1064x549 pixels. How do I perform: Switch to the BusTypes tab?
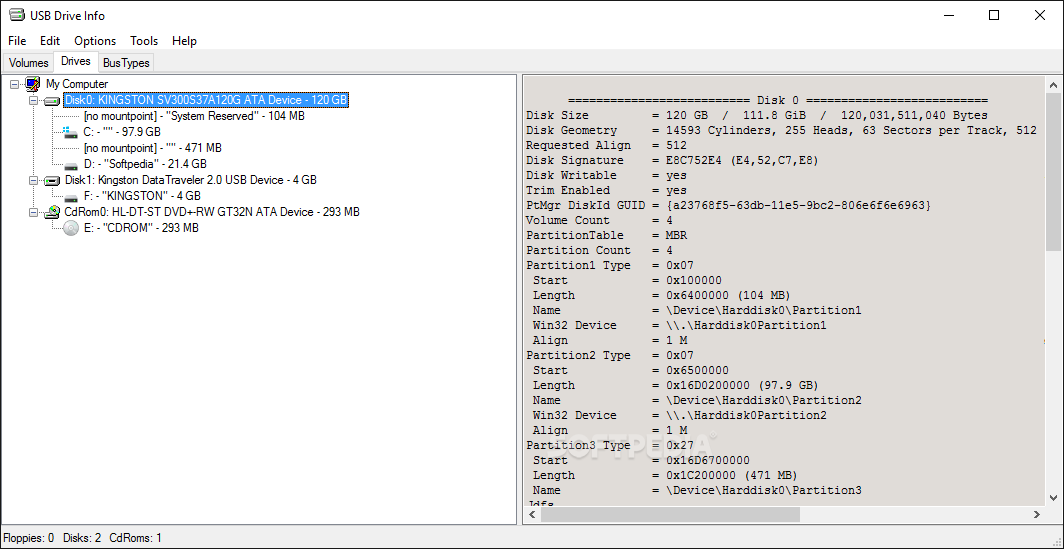click(x=126, y=62)
